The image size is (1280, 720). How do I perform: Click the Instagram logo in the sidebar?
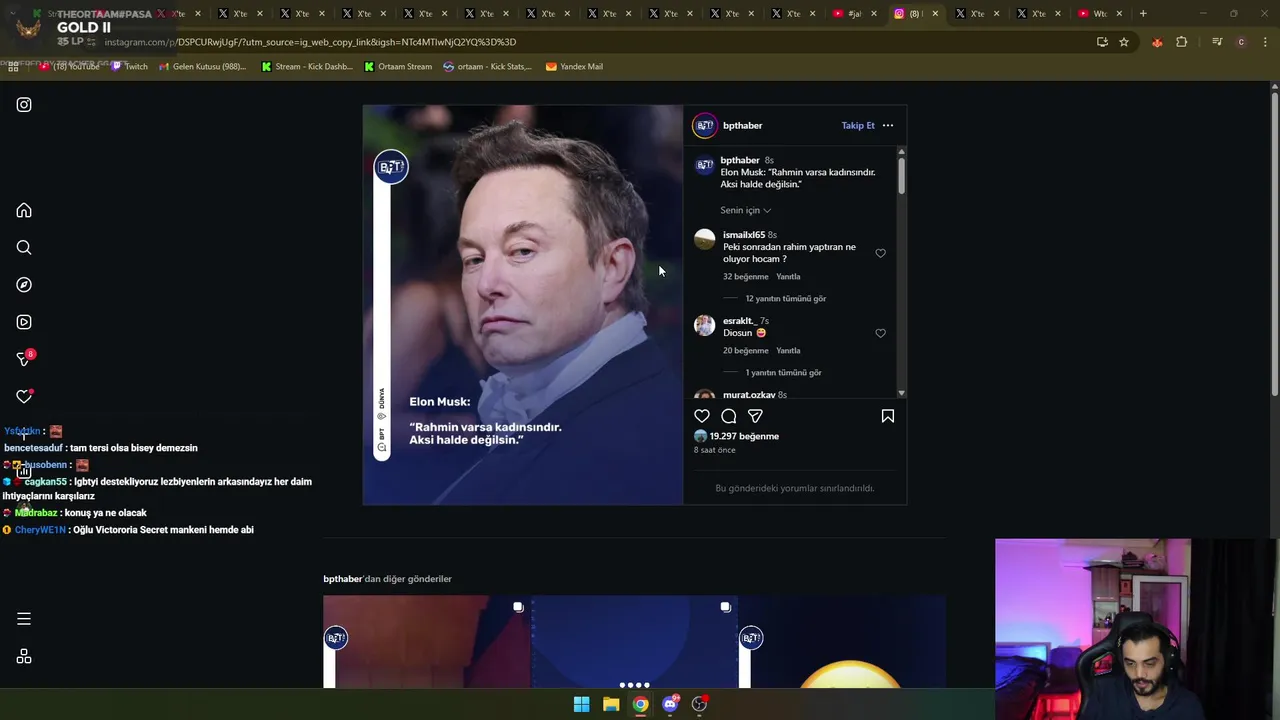pos(24,105)
